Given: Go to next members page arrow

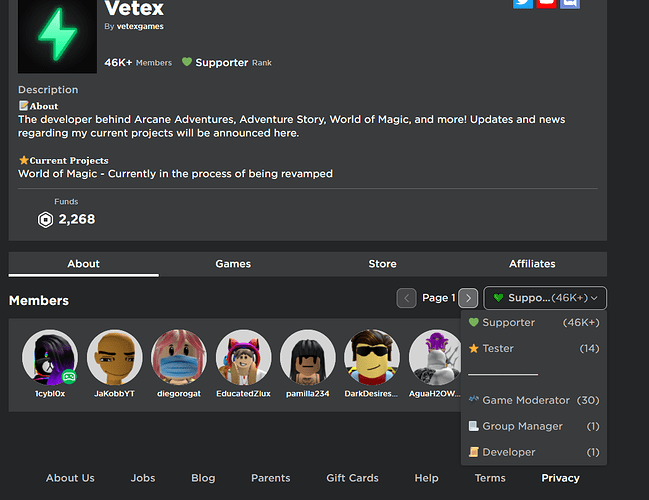Looking at the screenshot, I should [x=468, y=298].
